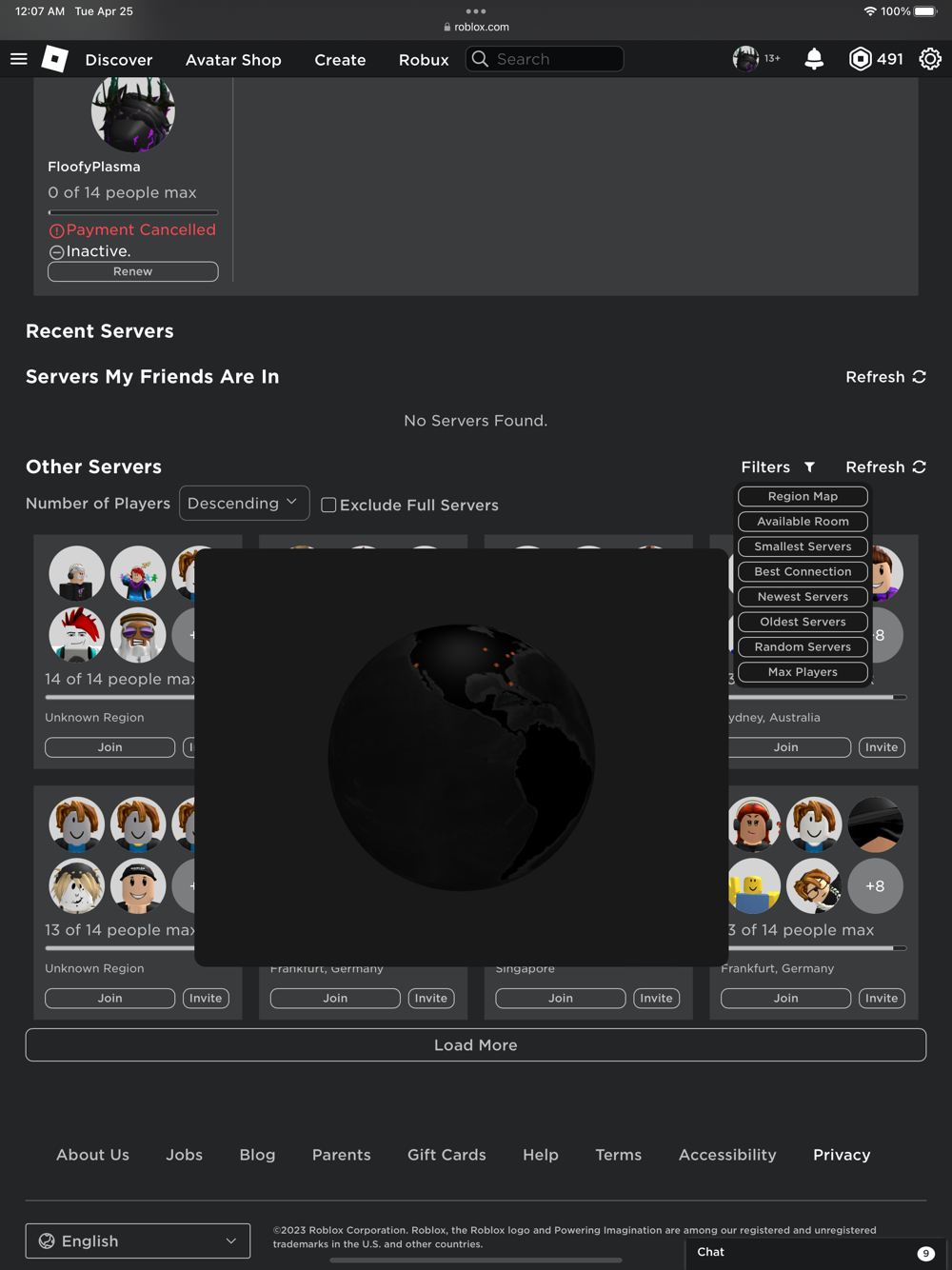The height and width of the screenshot is (1270, 952).
Task: Click the Renew private server button
Action: [133, 271]
